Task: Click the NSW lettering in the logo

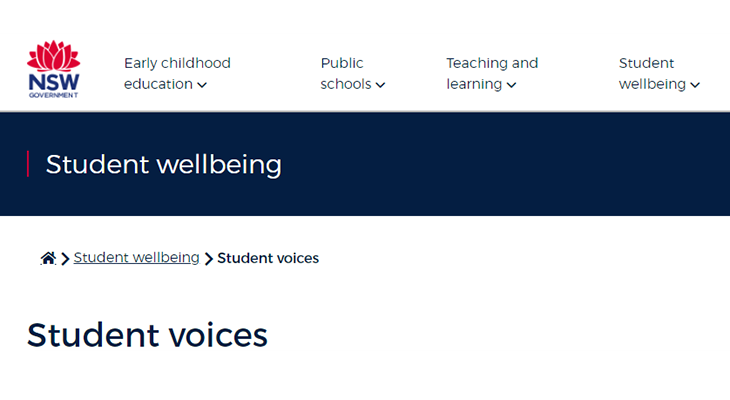Action: [x=53, y=83]
